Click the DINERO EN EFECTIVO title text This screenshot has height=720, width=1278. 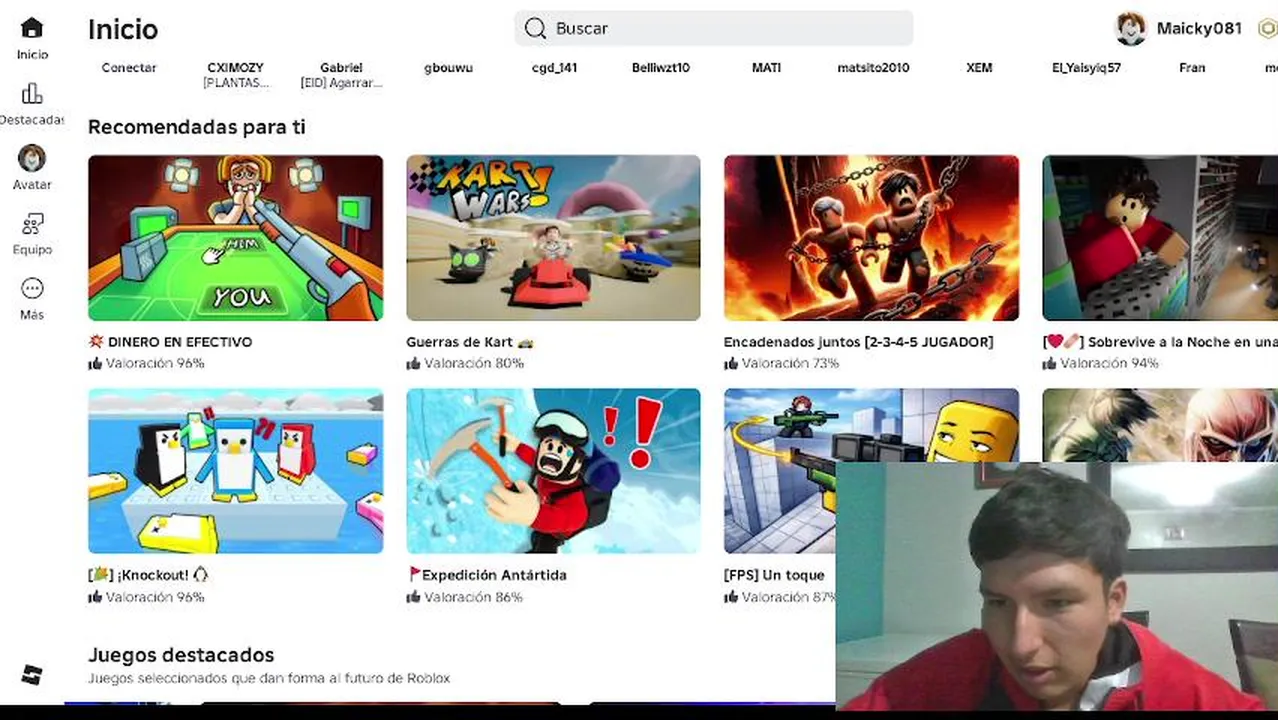170,342
